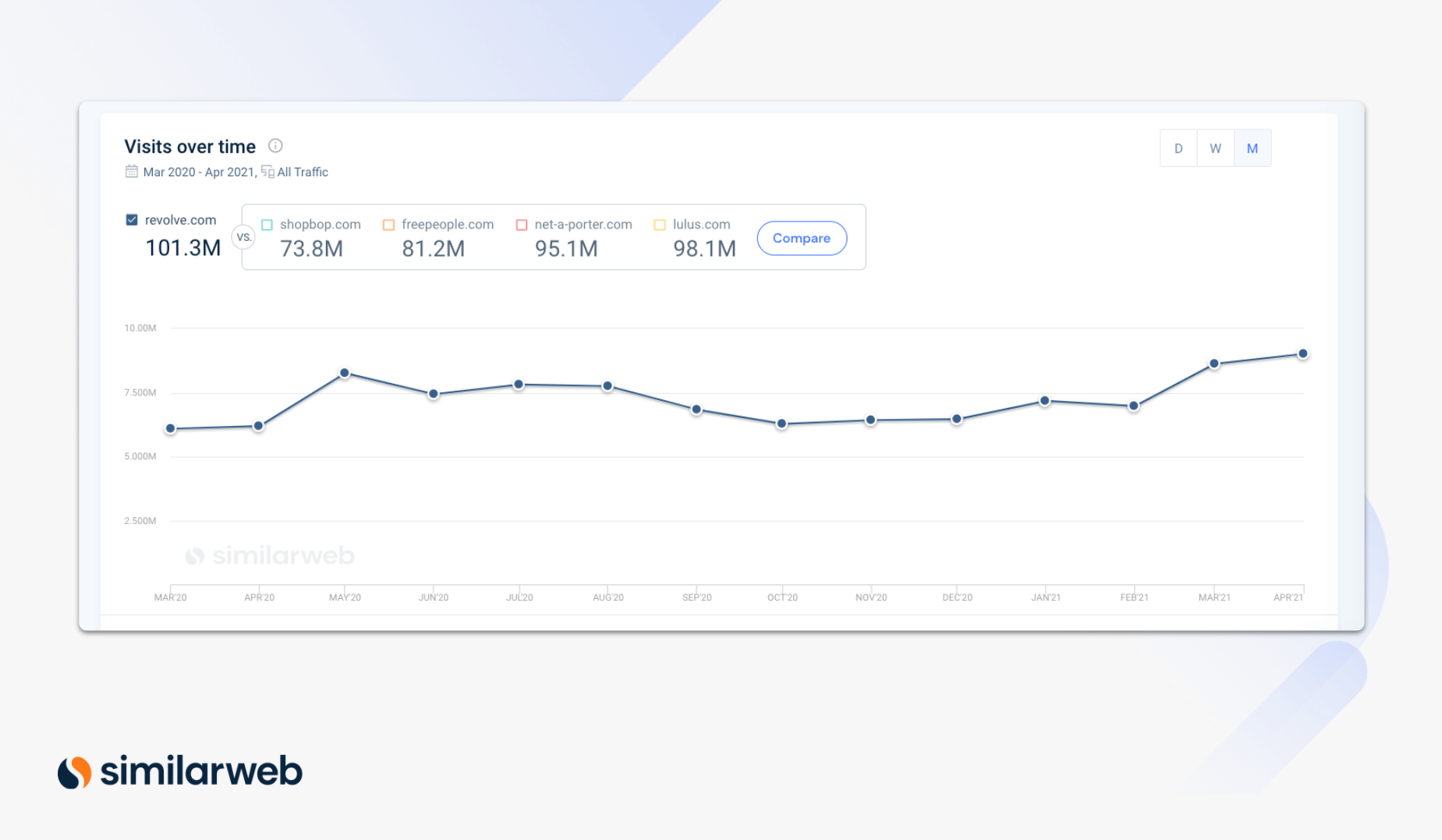
Task: Select the W weekly view tab
Action: coord(1215,147)
